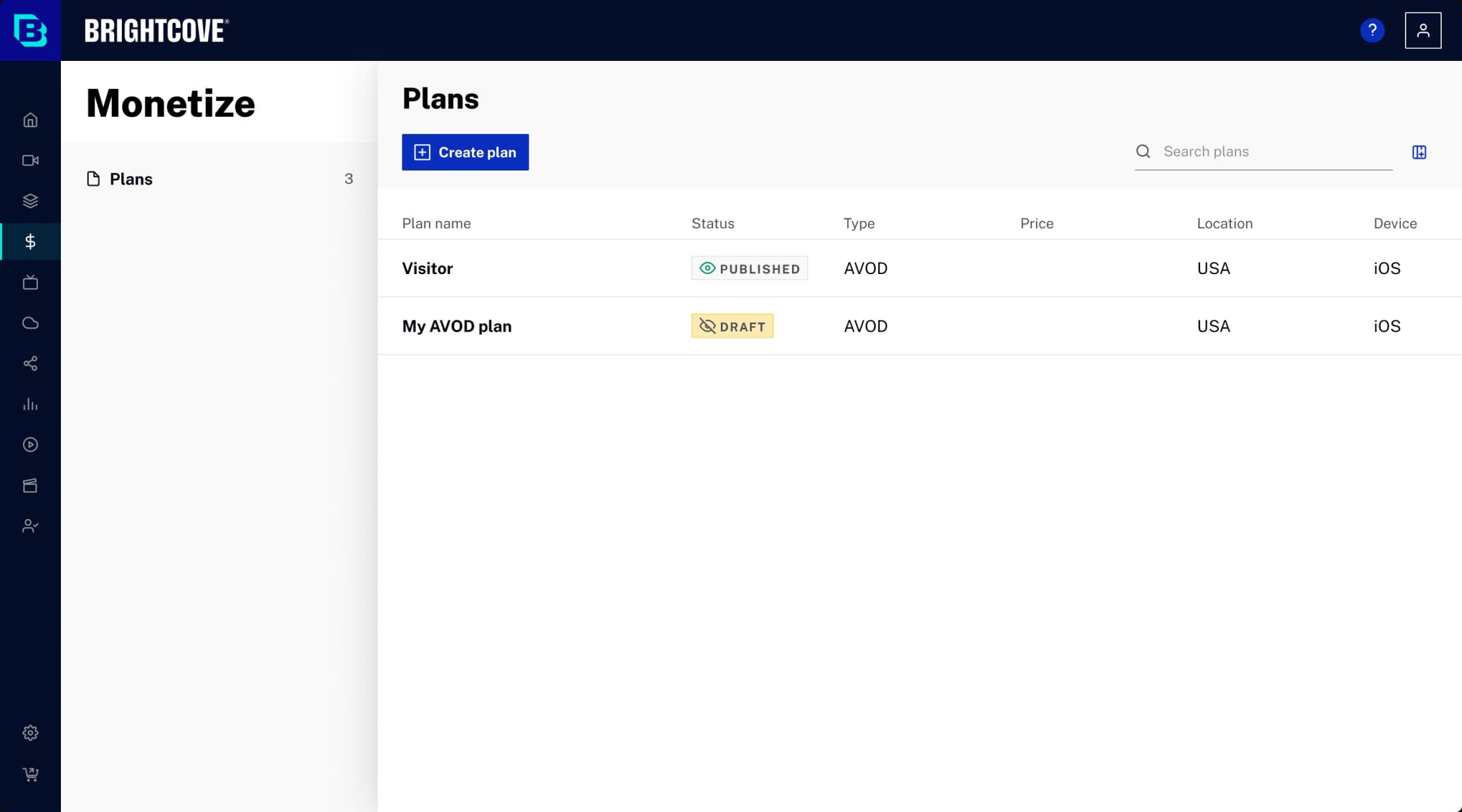Click the search magnifier icon
The image size is (1462, 812).
(x=1143, y=152)
